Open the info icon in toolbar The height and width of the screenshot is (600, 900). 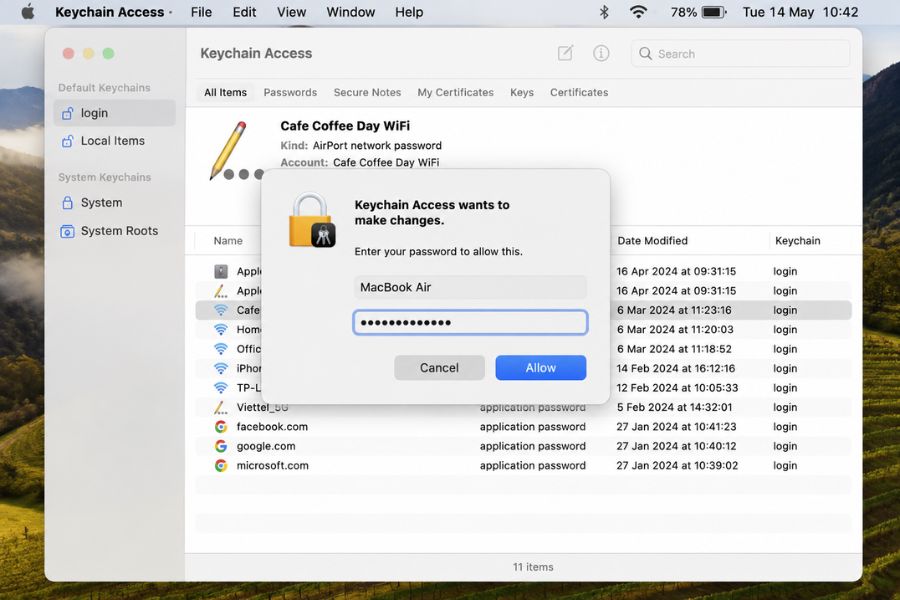pyautogui.click(x=600, y=53)
